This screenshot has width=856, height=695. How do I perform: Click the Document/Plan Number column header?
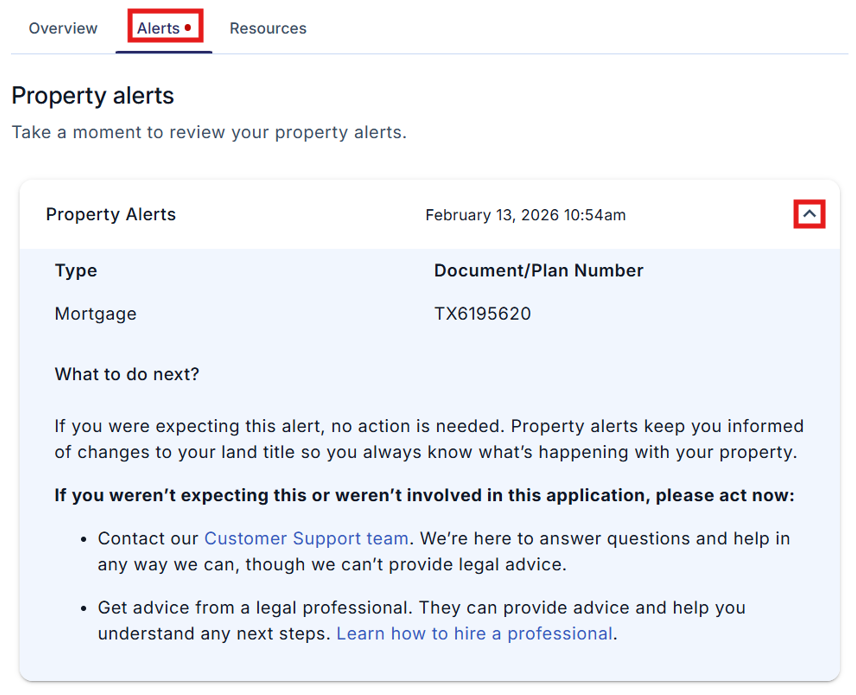(x=538, y=271)
